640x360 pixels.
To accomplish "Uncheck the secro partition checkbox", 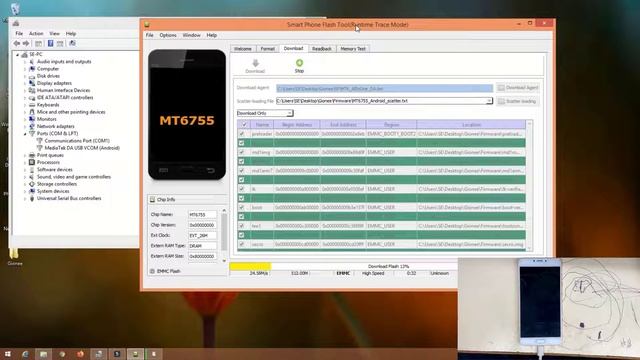I will tap(242, 244).
